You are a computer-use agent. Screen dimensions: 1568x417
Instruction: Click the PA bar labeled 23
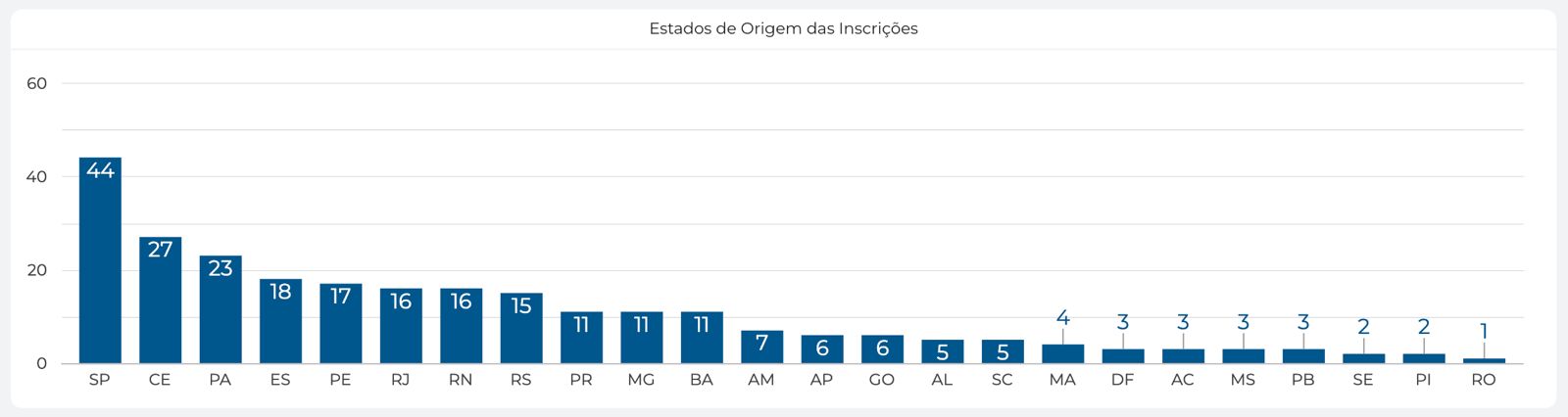(220, 310)
